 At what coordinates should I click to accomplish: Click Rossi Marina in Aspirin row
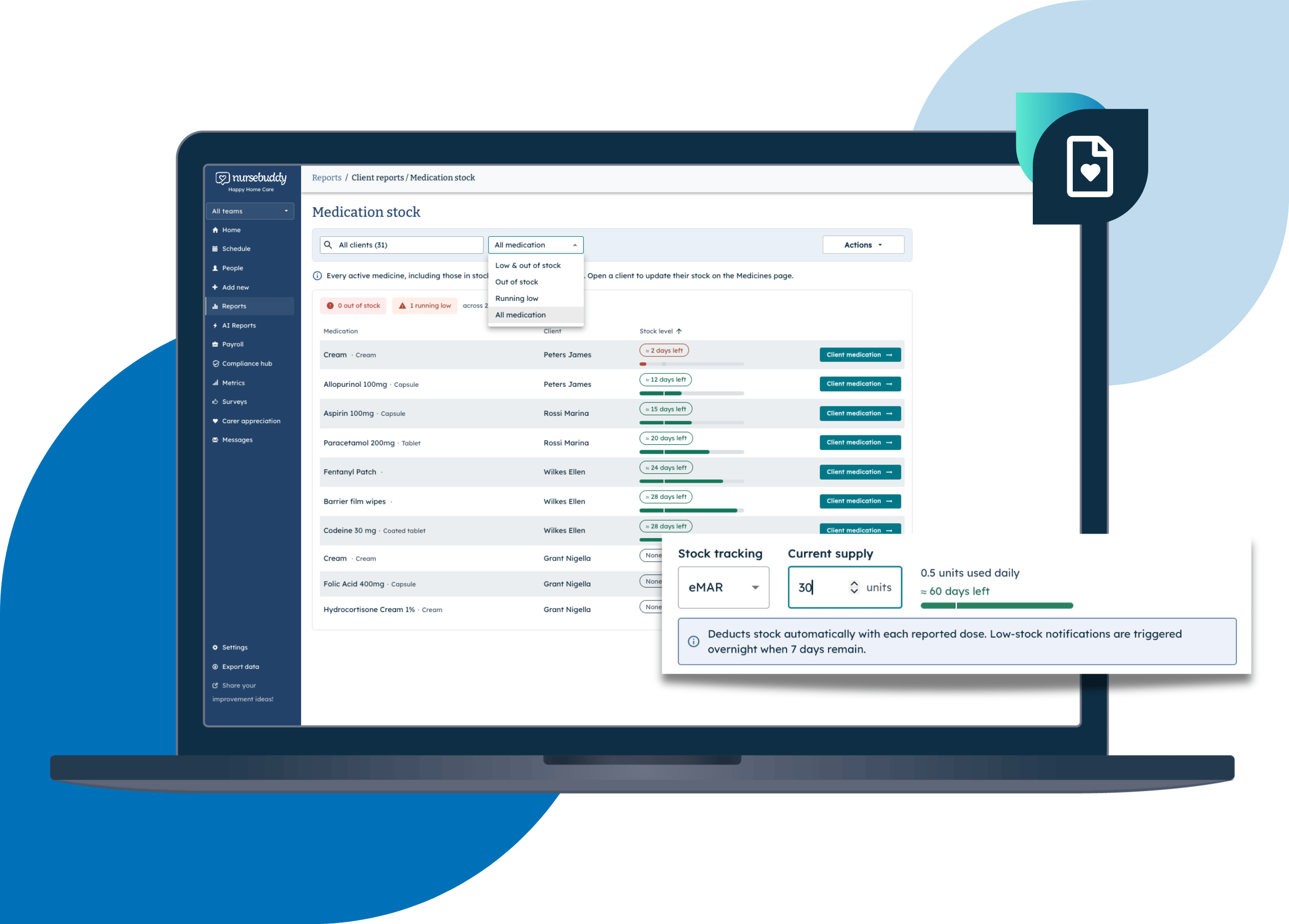(x=566, y=413)
